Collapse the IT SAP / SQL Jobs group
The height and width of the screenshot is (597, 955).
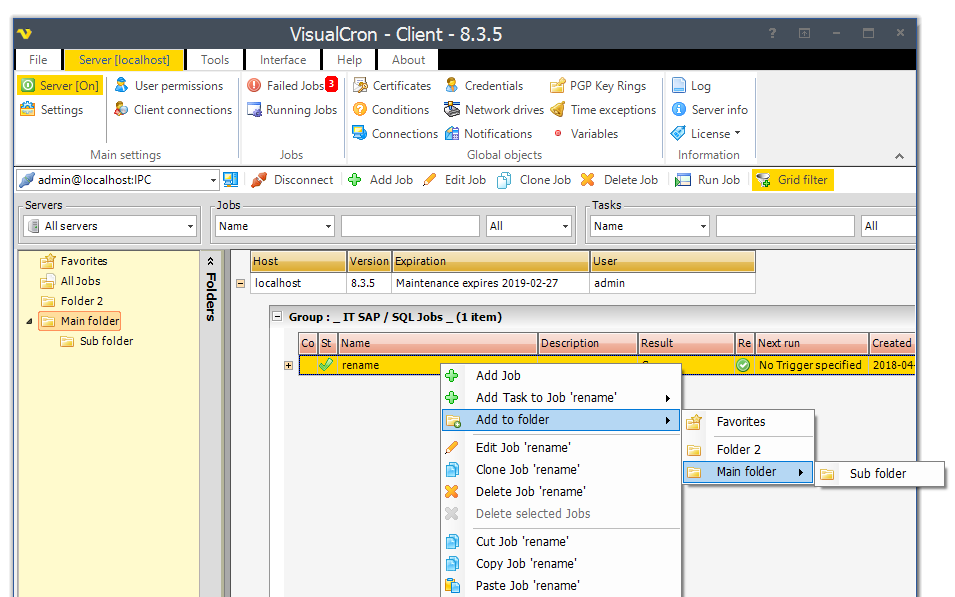point(276,317)
